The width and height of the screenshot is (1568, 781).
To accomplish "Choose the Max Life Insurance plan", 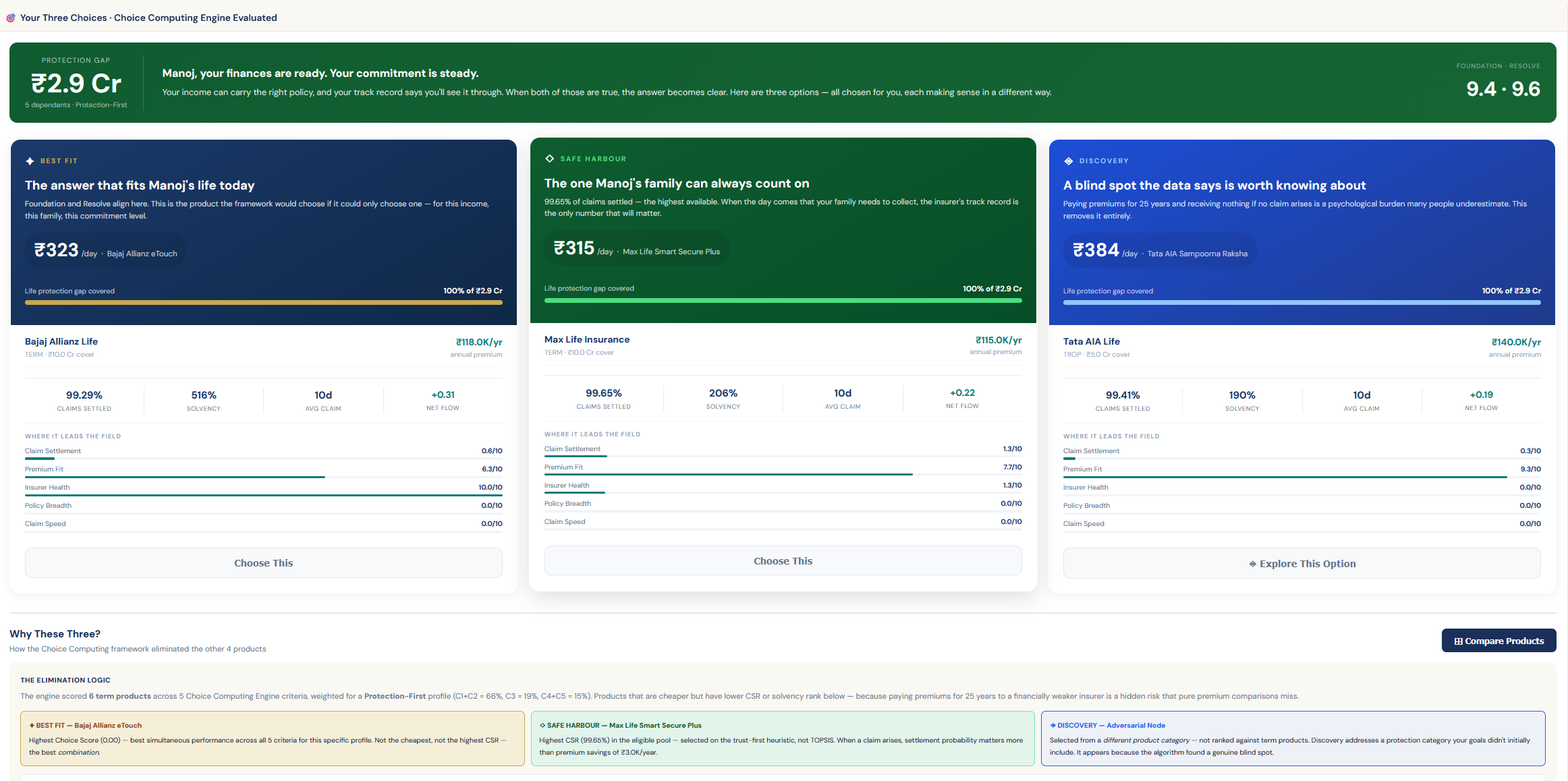I will (x=783, y=561).
